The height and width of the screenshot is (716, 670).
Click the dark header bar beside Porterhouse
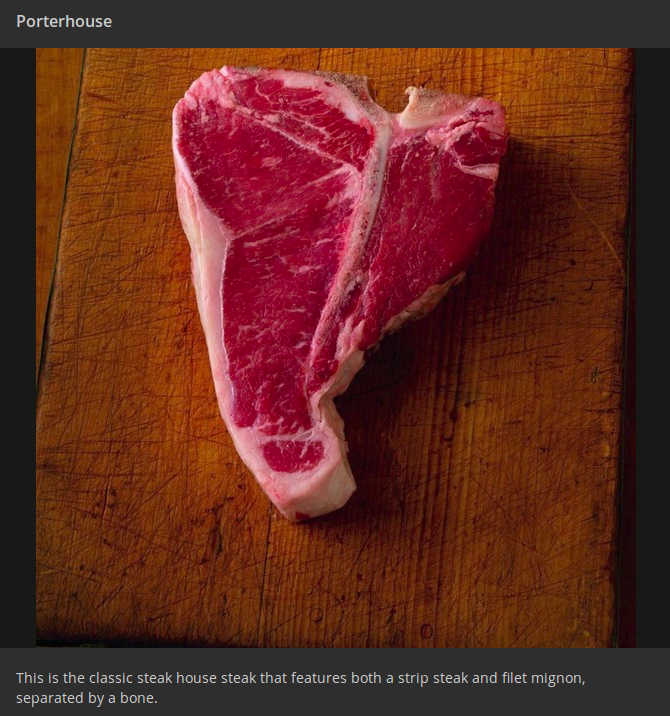point(388,21)
